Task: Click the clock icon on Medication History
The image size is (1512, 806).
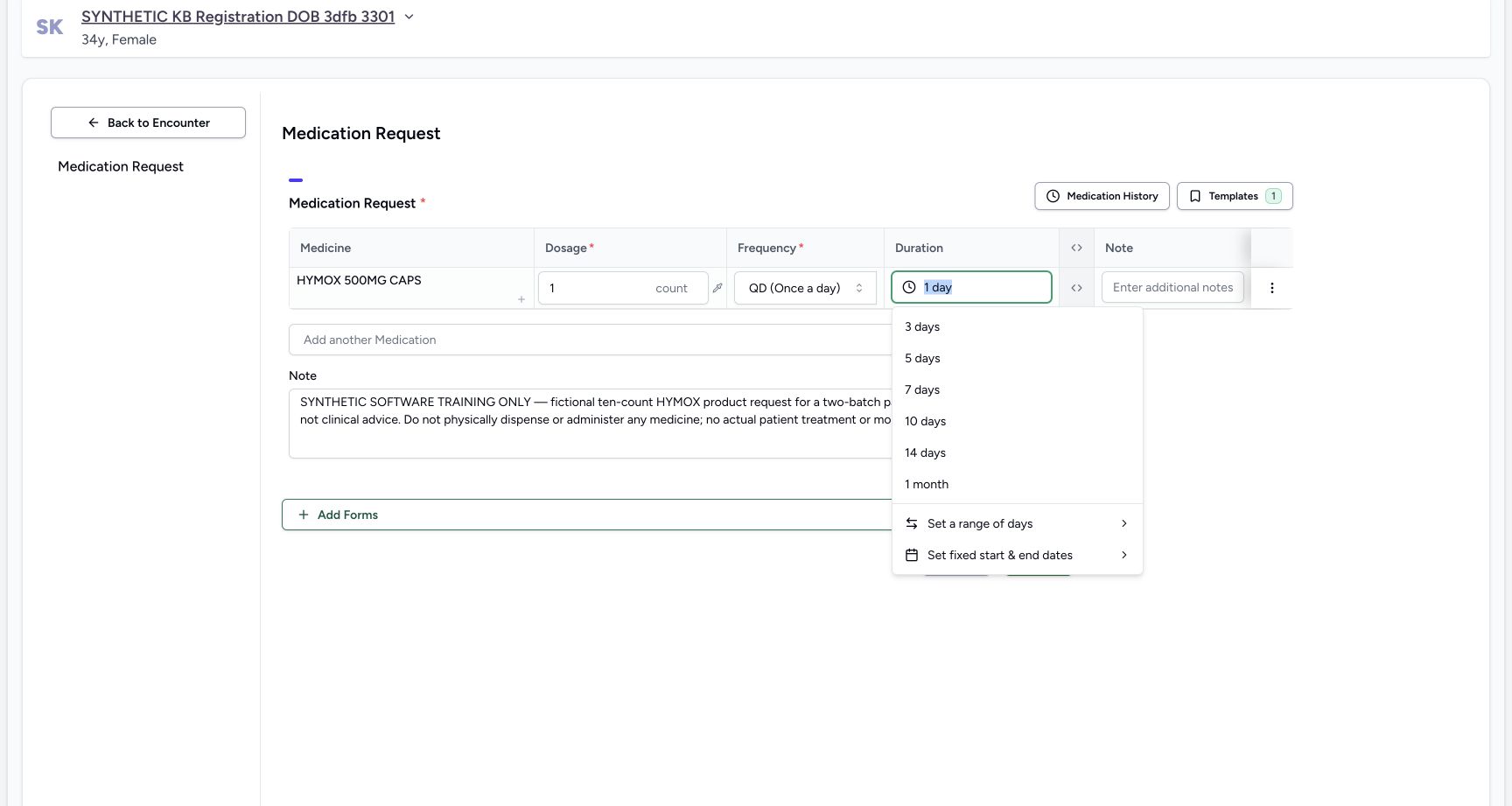Action: tap(1053, 196)
